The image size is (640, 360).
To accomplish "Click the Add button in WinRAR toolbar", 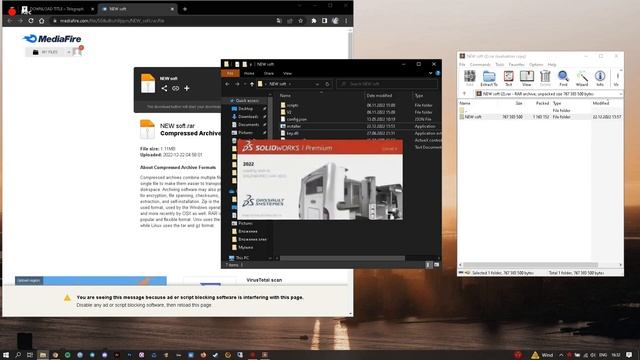I will pos(469,78).
